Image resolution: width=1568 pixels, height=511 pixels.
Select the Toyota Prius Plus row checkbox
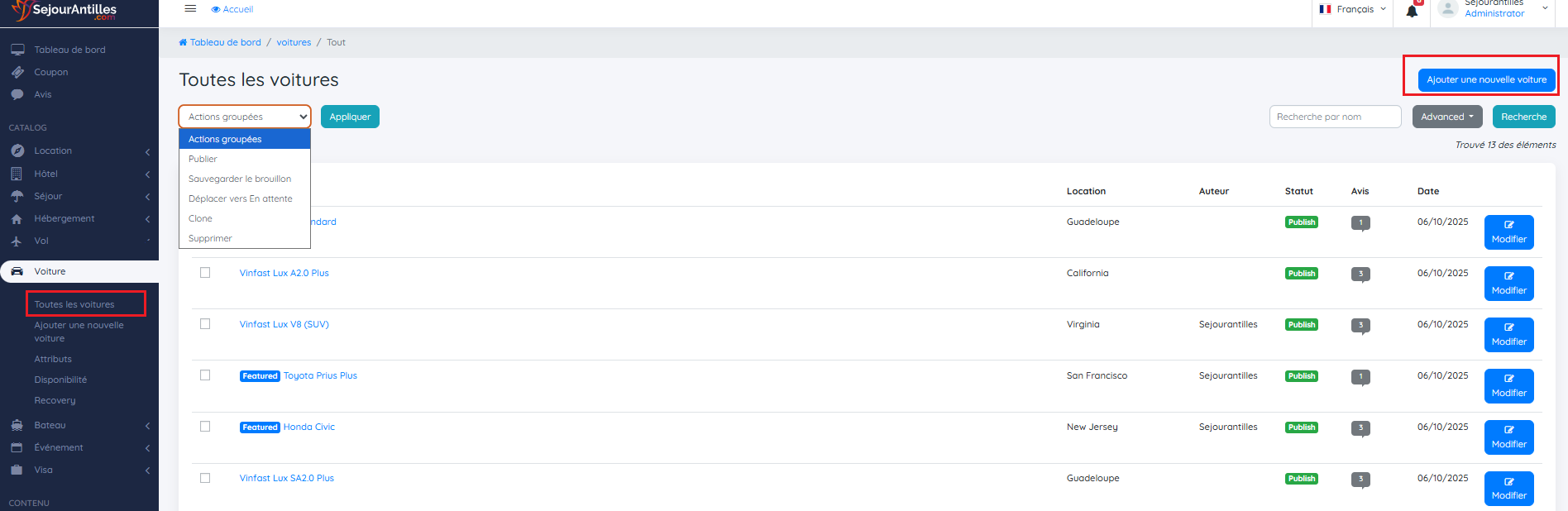pos(205,375)
